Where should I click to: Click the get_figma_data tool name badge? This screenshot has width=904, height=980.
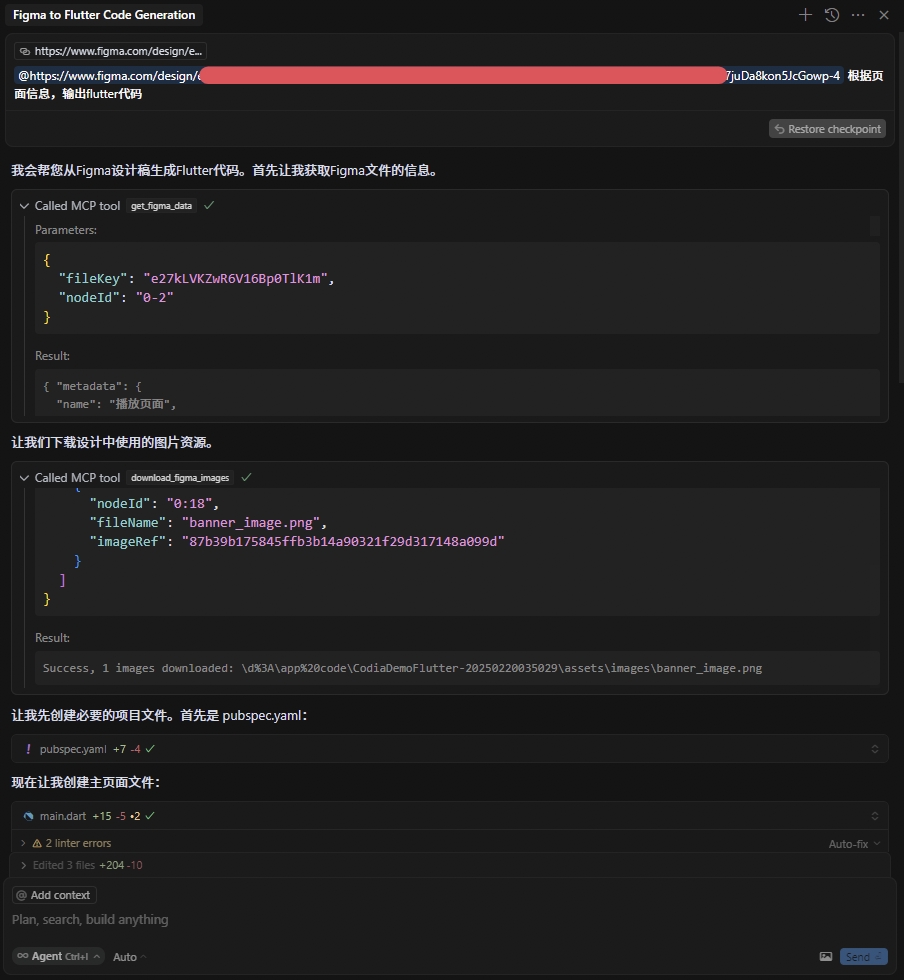pyautogui.click(x=161, y=206)
